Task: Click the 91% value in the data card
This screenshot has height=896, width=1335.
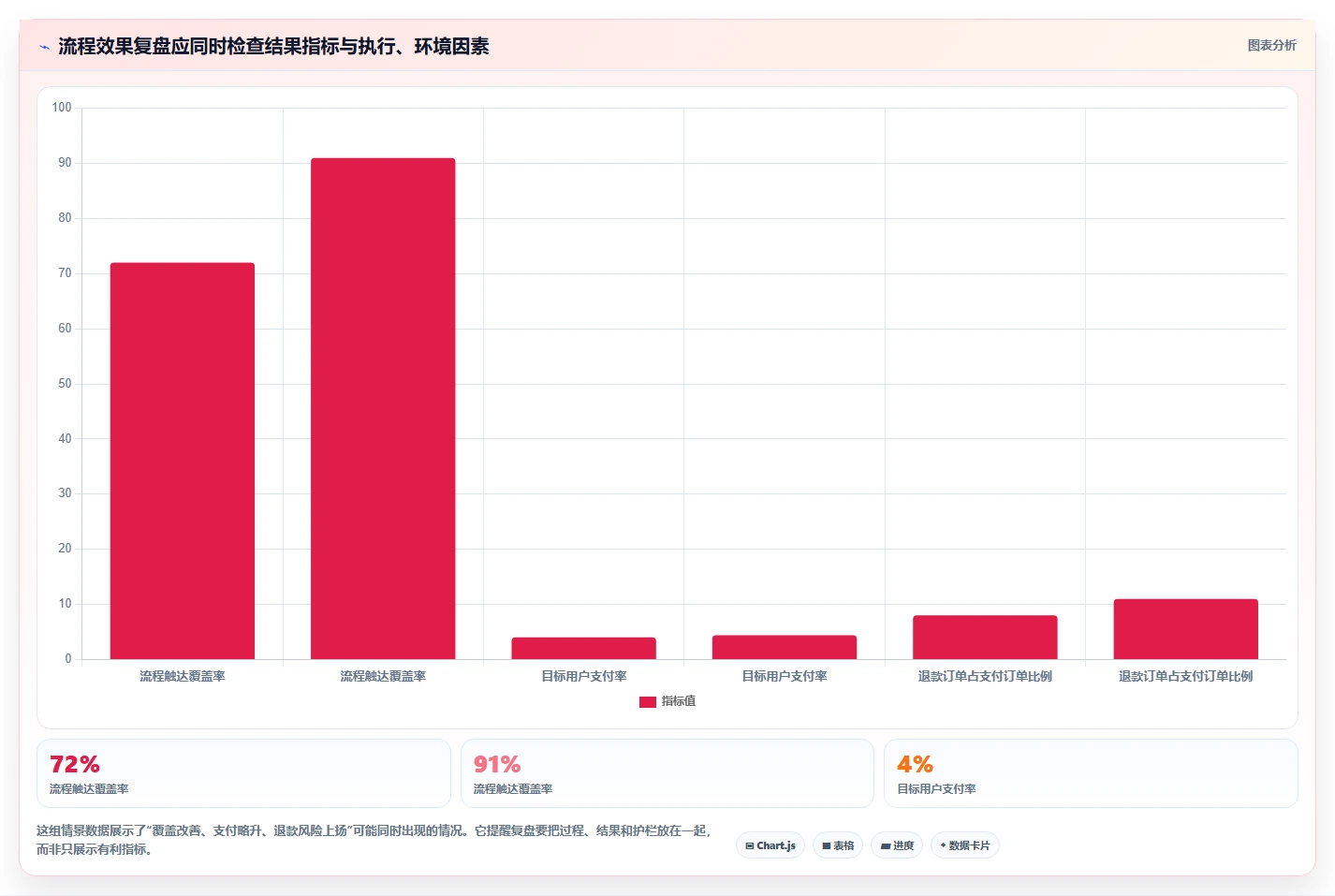Action: (x=497, y=765)
